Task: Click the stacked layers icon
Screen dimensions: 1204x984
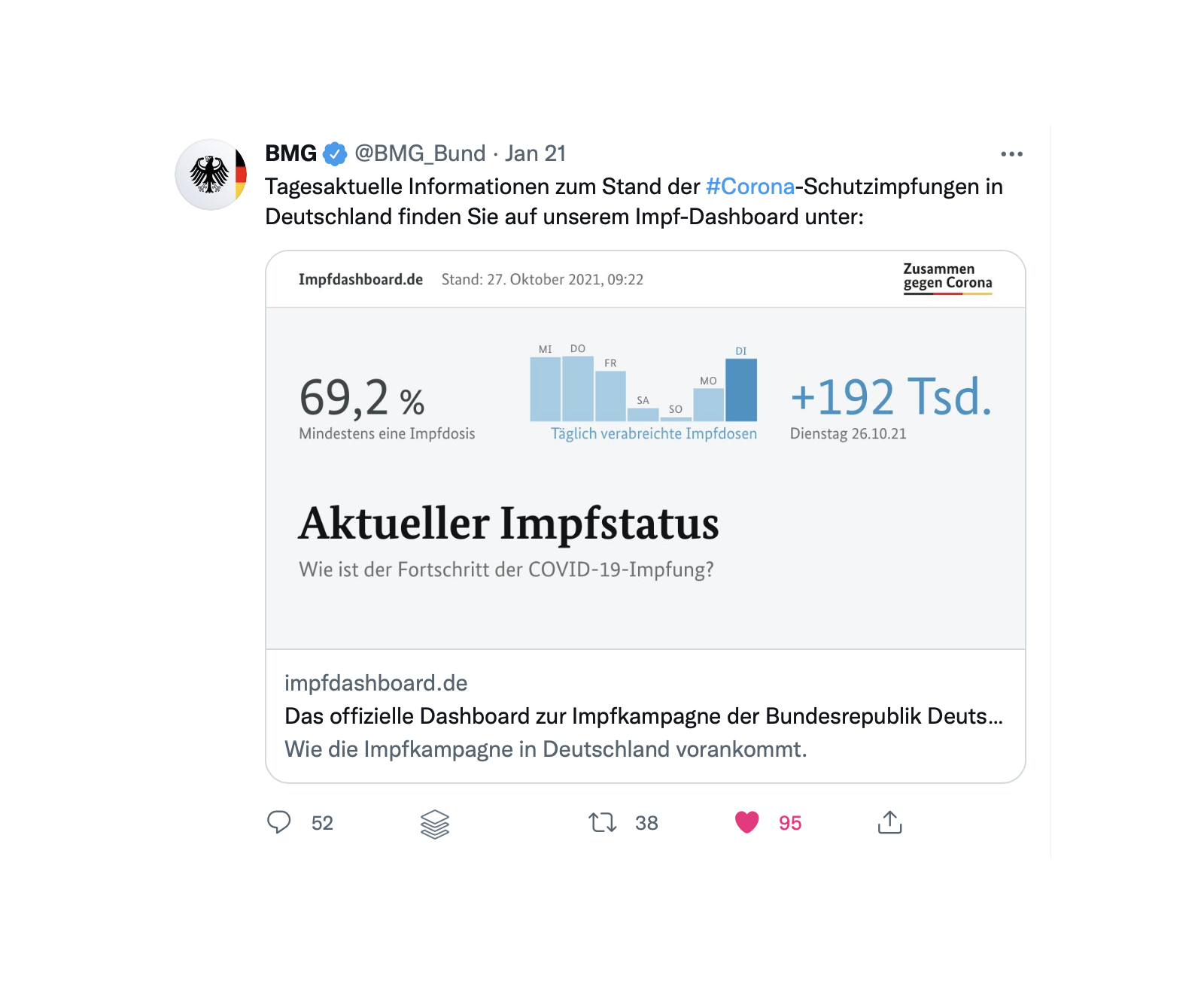Action: (435, 824)
